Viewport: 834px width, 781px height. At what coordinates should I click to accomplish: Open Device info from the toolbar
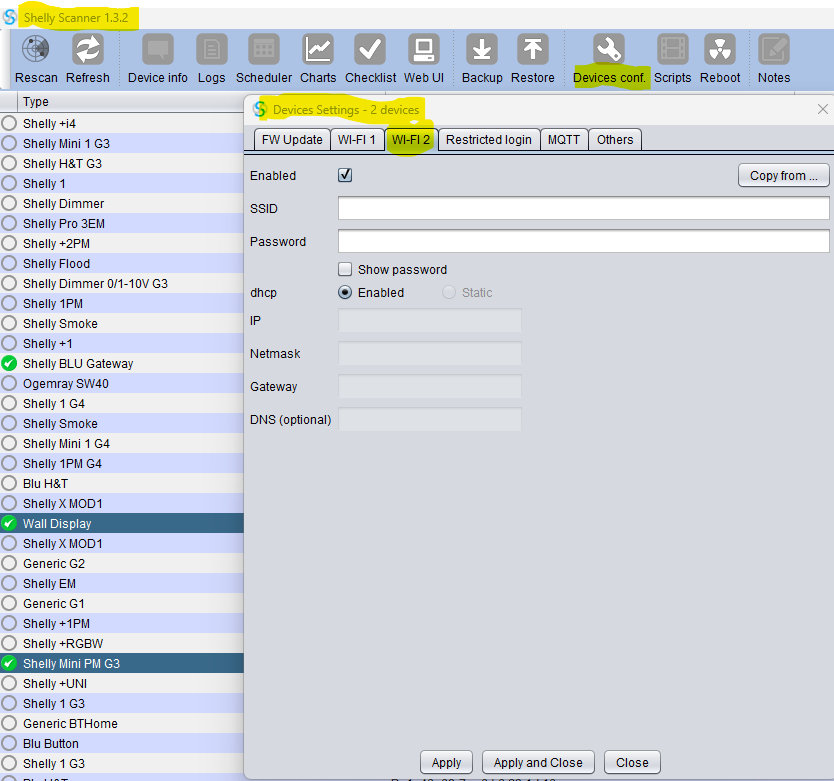(x=158, y=49)
